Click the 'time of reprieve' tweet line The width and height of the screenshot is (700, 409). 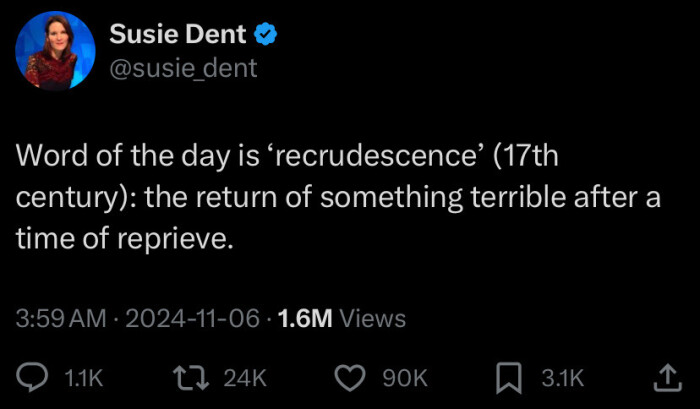coord(125,238)
